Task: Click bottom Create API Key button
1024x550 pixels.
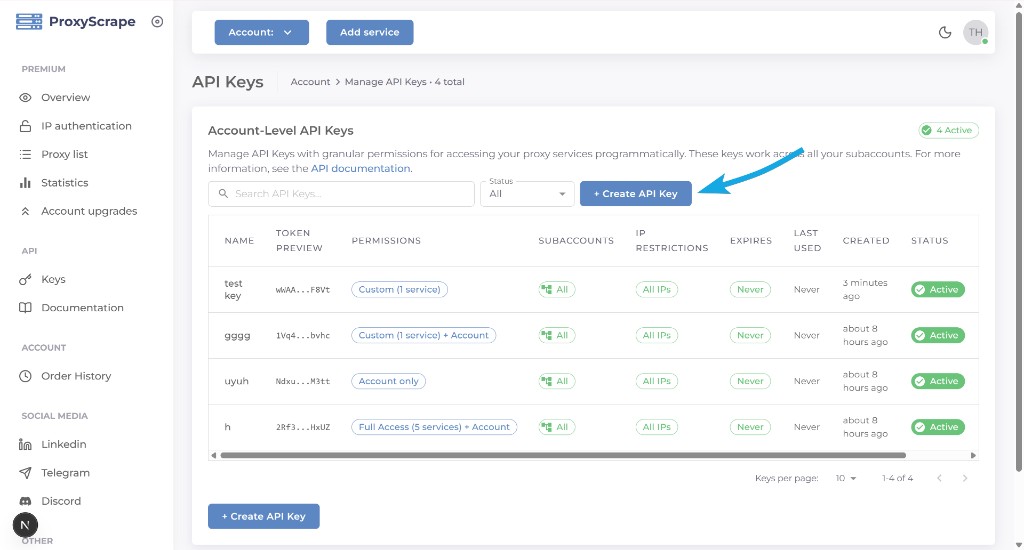Action: pos(264,516)
